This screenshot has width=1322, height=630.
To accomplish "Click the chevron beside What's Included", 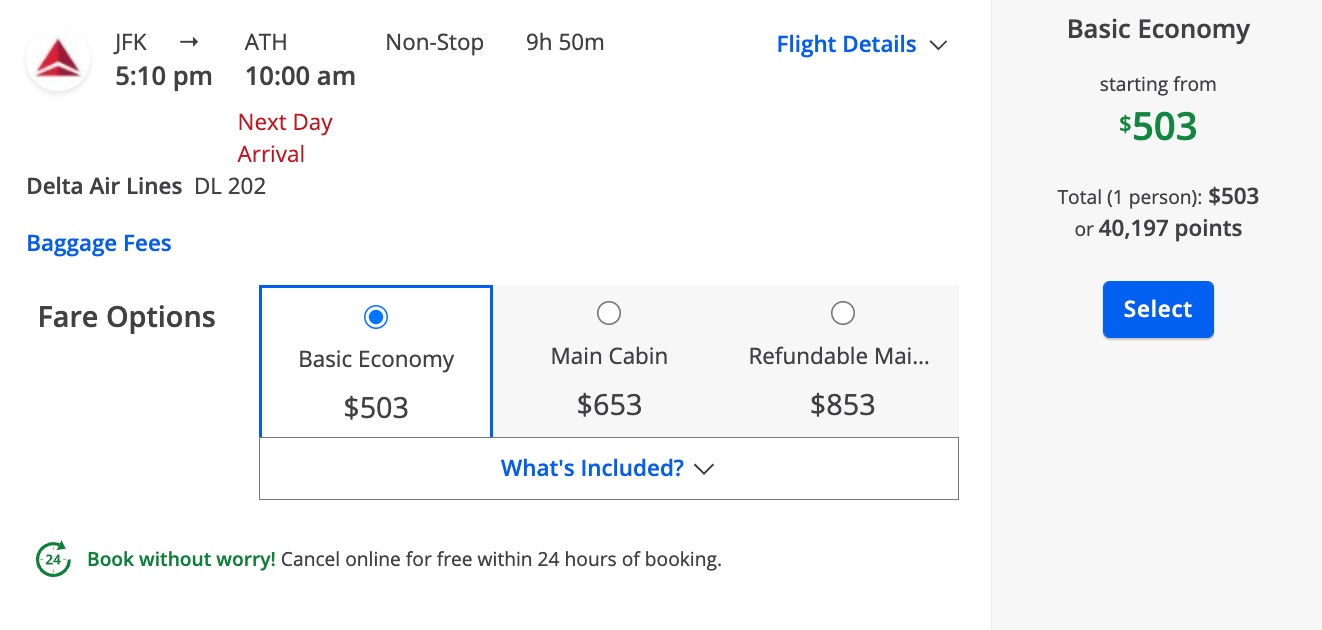I will (x=704, y=469).
